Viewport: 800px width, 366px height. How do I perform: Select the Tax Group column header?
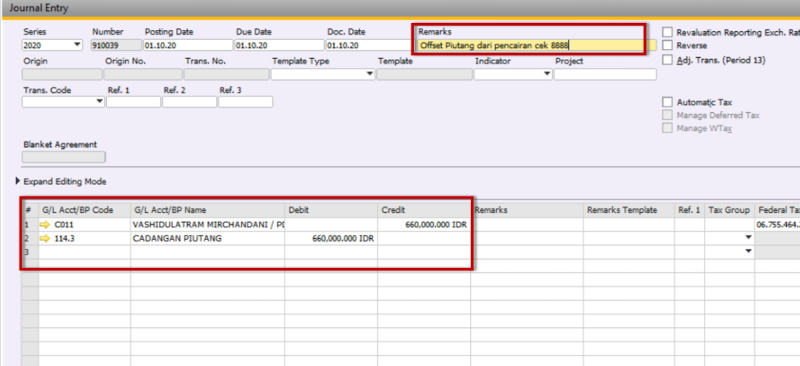click(x=729, y=210)
